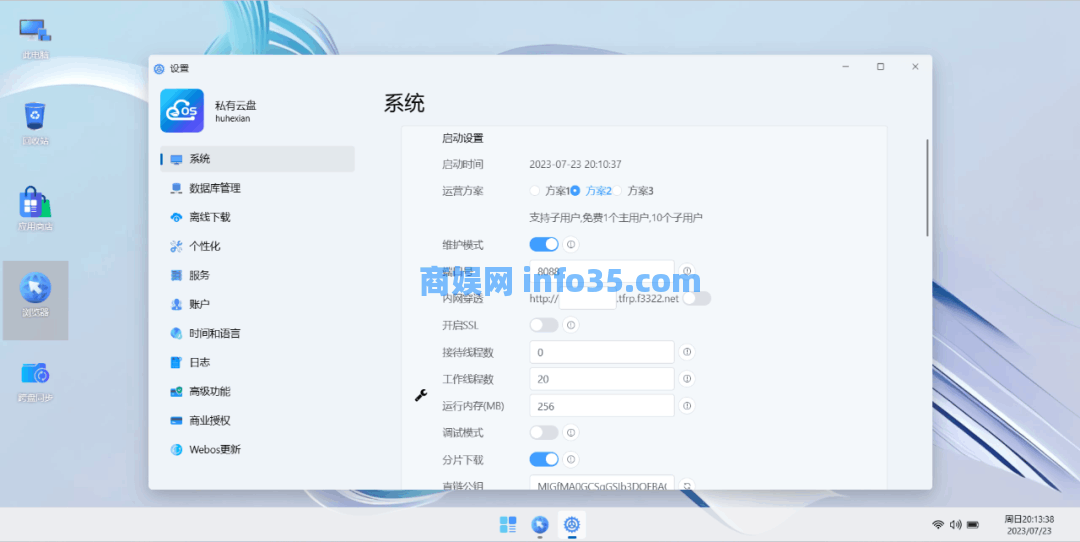Maximize the 设置 window
The height and width of the screenshot is (542, 1080).
pos(880,67)
